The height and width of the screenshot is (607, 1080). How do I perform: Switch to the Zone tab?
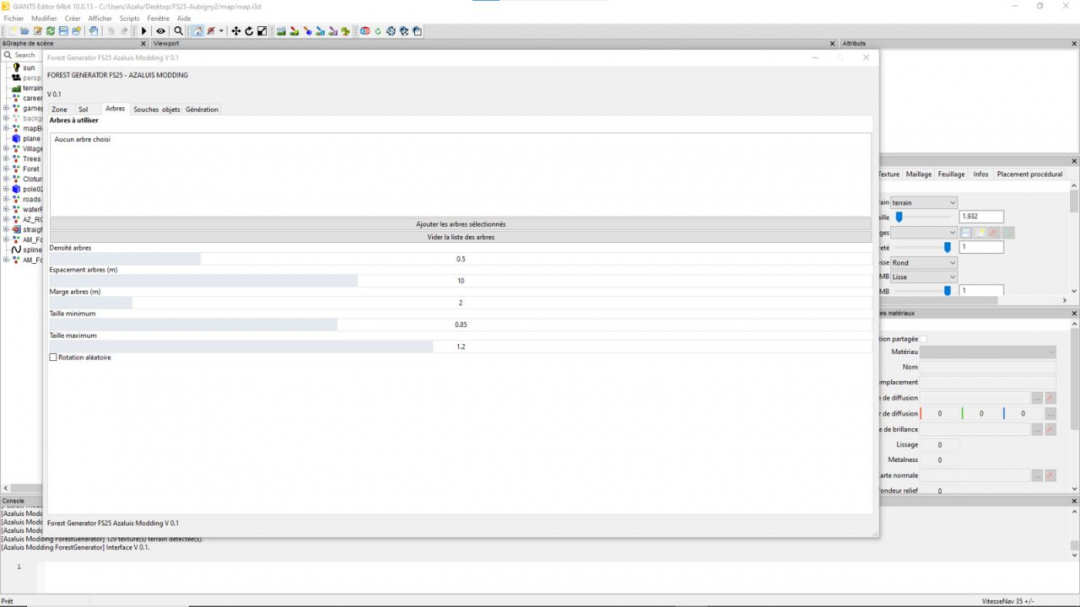tap(59, 110)
